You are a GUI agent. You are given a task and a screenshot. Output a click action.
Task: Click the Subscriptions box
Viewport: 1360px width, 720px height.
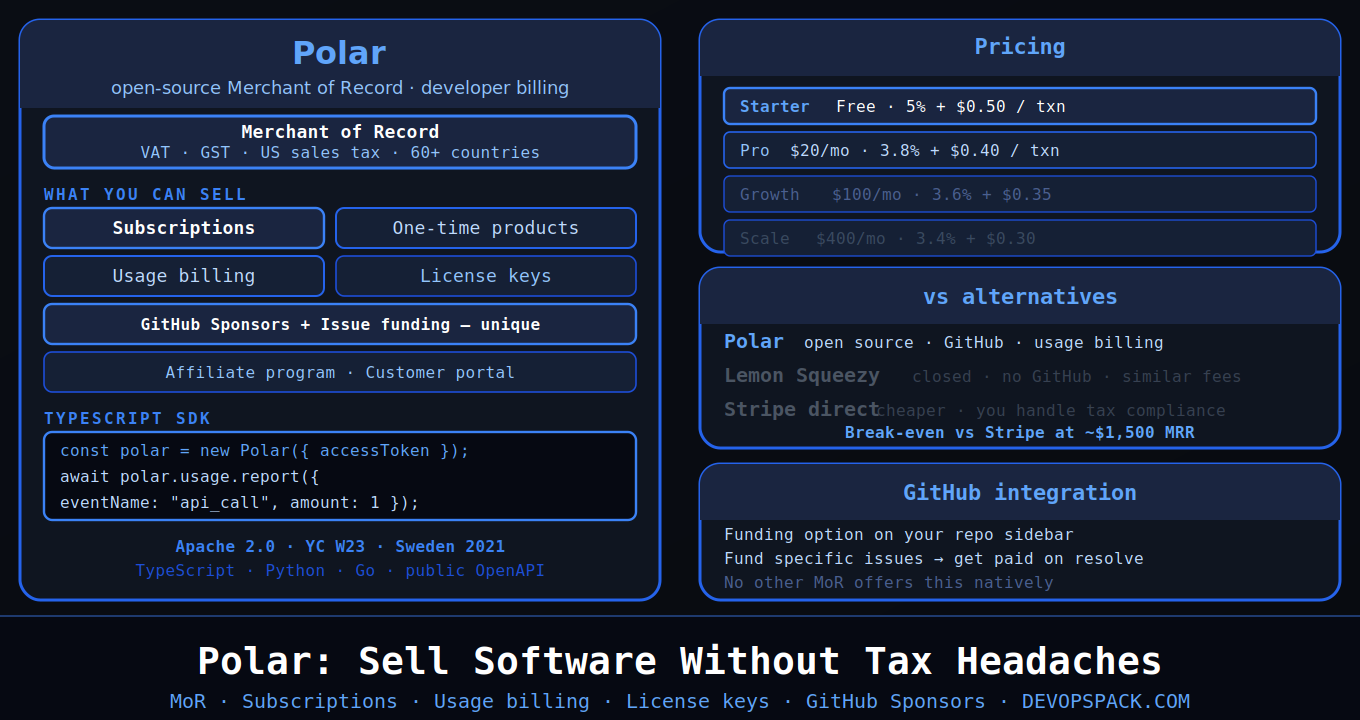(x=184, y=228)
